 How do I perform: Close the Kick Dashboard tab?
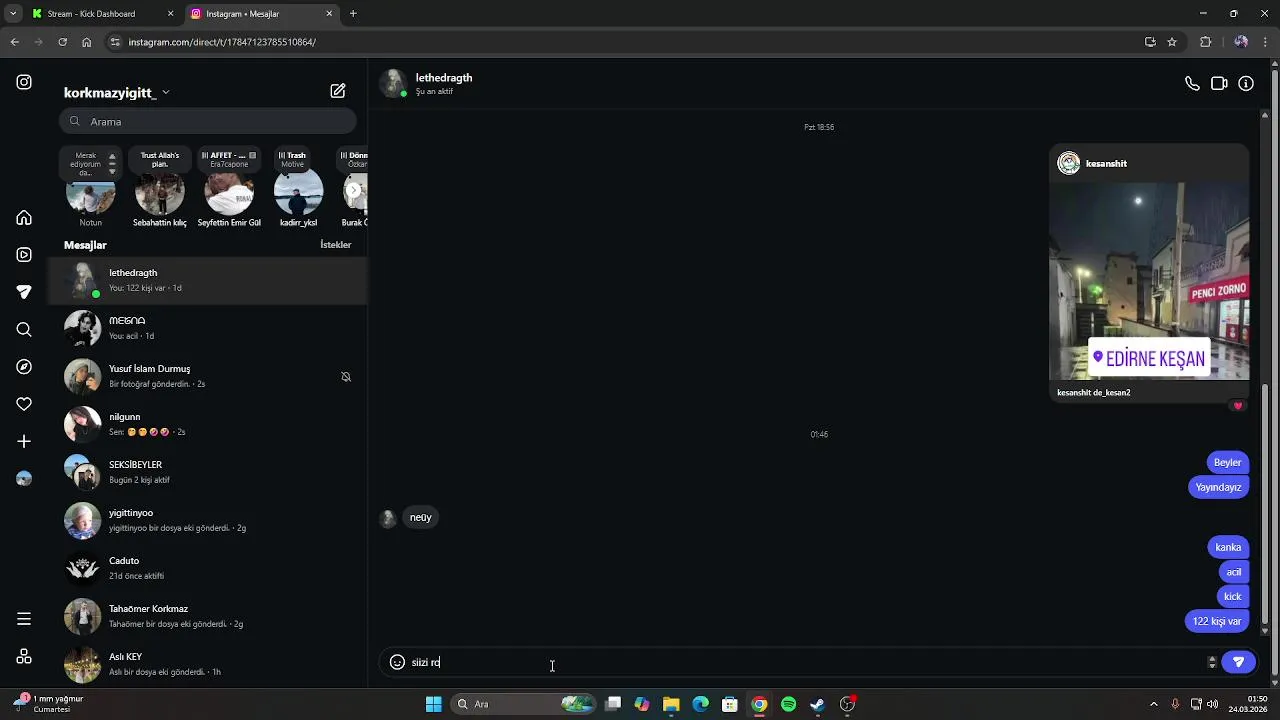[170, 14]
